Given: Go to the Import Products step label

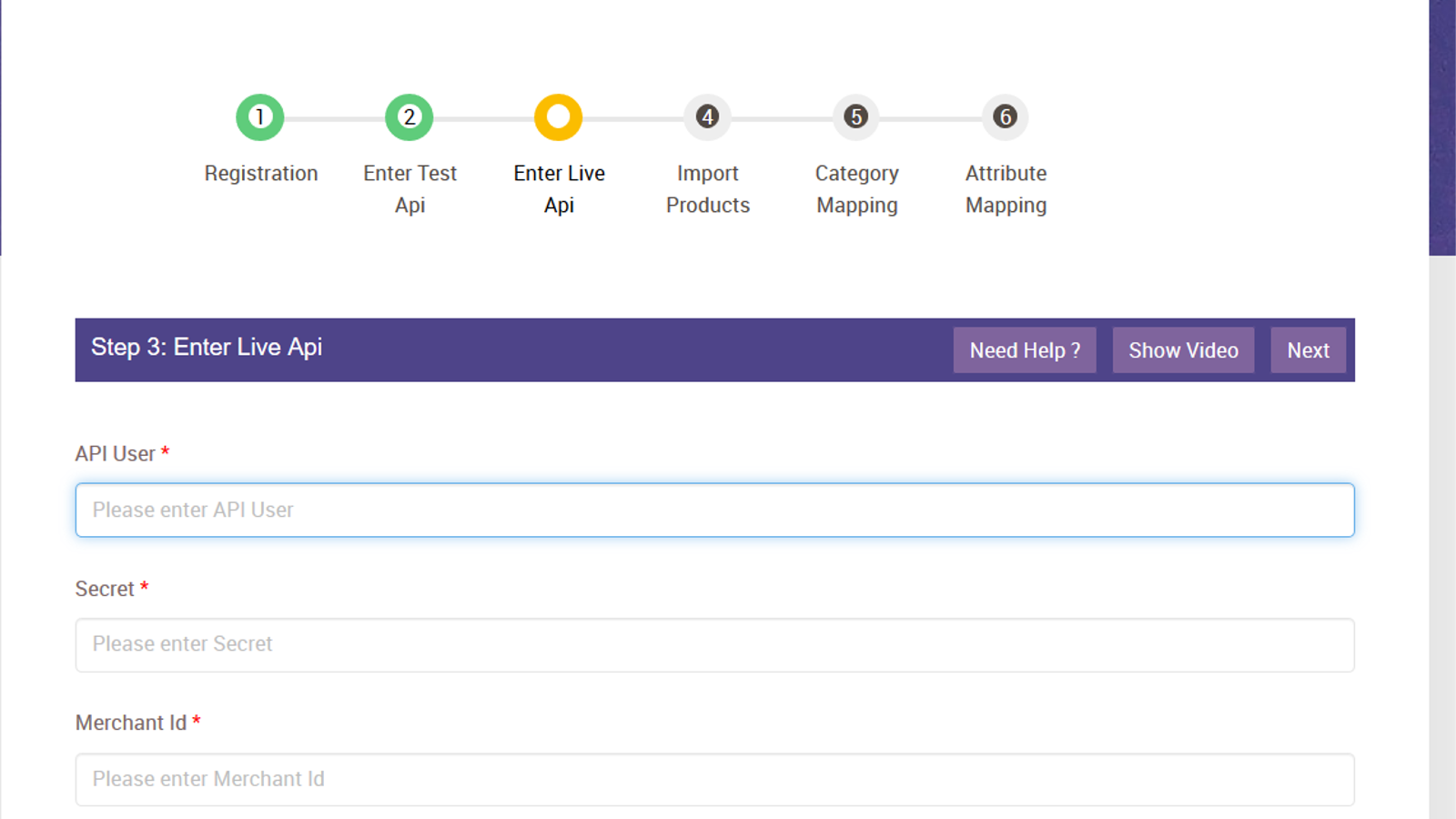Looking at the screenshot, I should click(x=707, y=188).
